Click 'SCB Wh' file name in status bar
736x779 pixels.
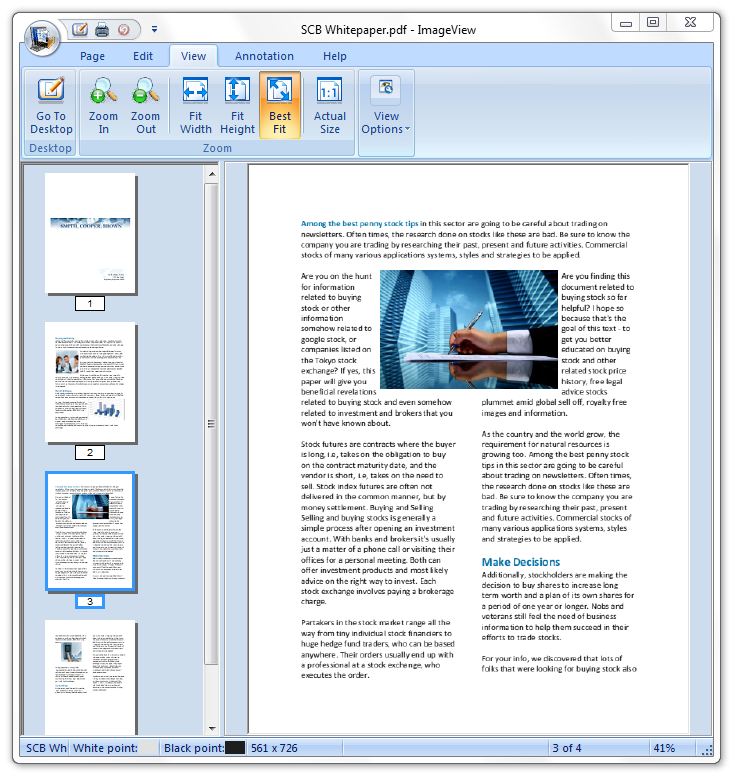(46, 748)
